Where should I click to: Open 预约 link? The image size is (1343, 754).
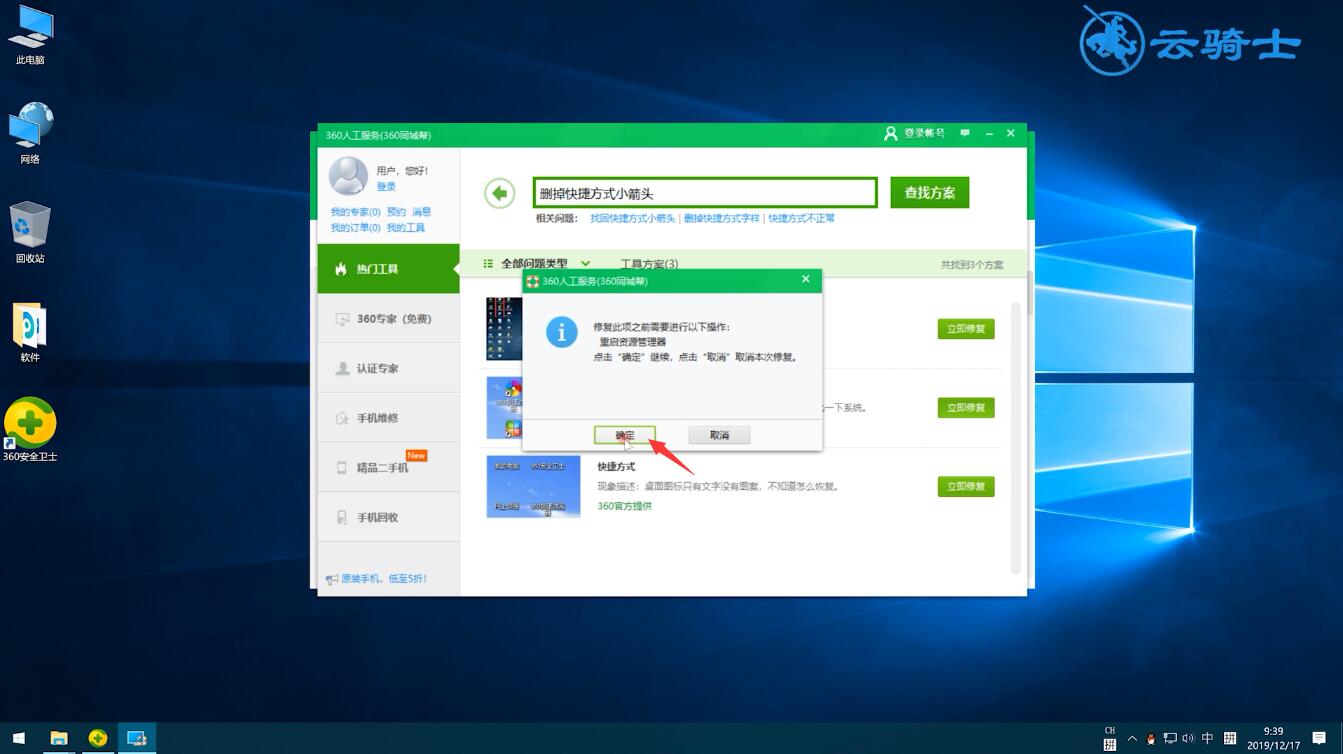pos(396,212)
